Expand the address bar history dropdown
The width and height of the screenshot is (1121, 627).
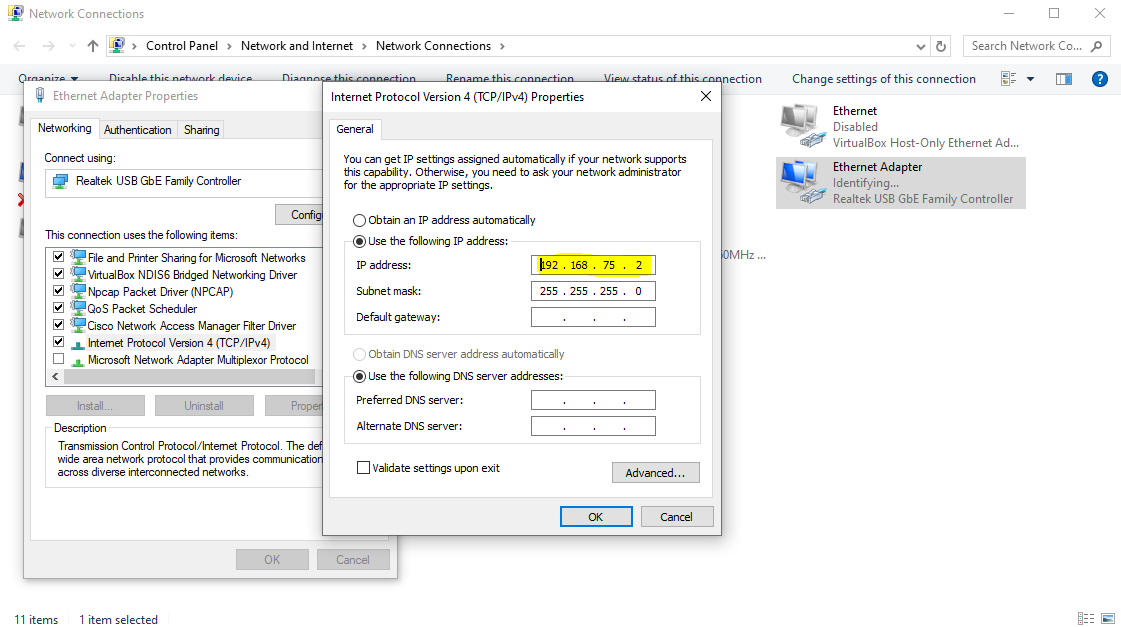tap(921, 46)
